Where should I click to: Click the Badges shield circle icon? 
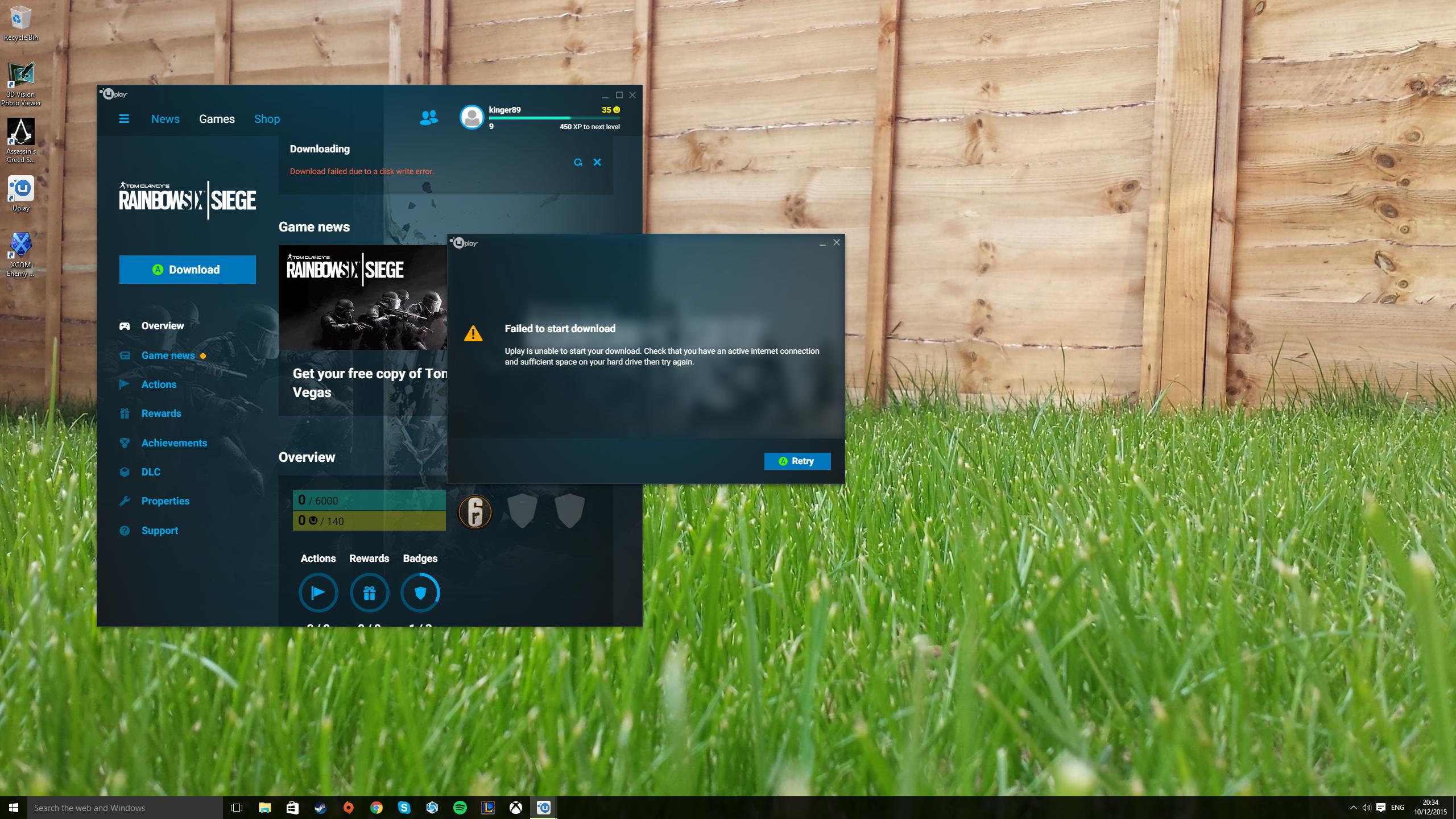(x=420, y=593)
